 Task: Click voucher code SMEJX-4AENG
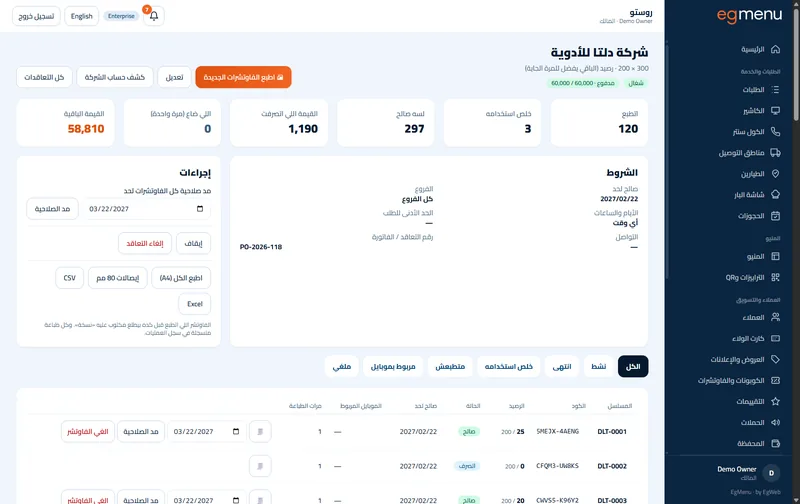coord(558,432)
